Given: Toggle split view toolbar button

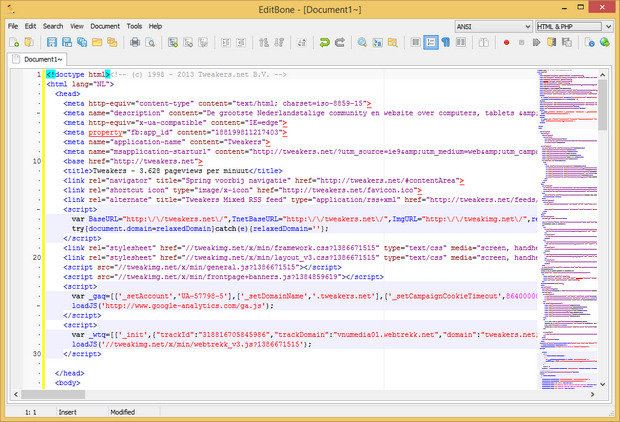Looking at the screenshot, I should coord(484,42).
